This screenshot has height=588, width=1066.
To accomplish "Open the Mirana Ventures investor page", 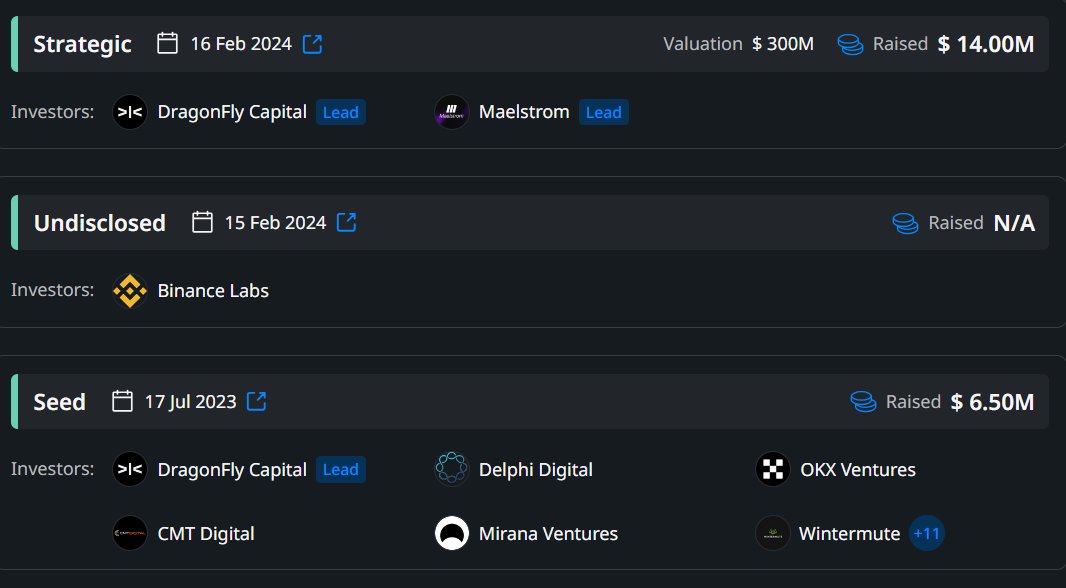I will pyautogui.click(x=548, y=534).
